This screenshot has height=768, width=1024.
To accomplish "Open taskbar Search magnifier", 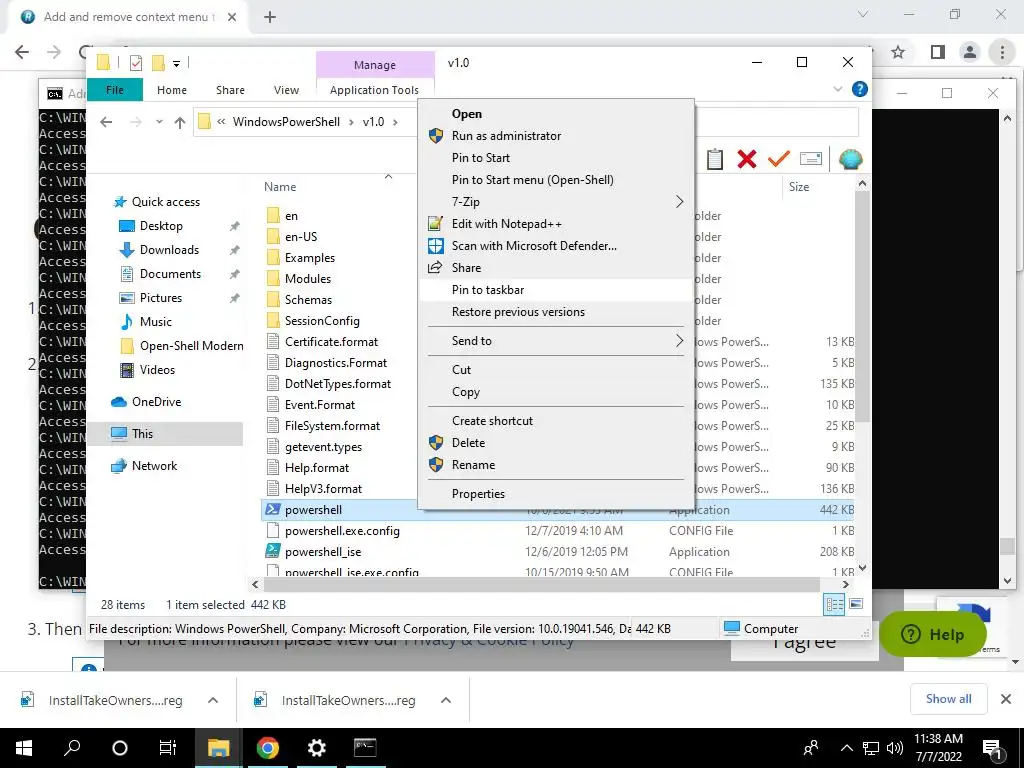I will click(72, 748).
